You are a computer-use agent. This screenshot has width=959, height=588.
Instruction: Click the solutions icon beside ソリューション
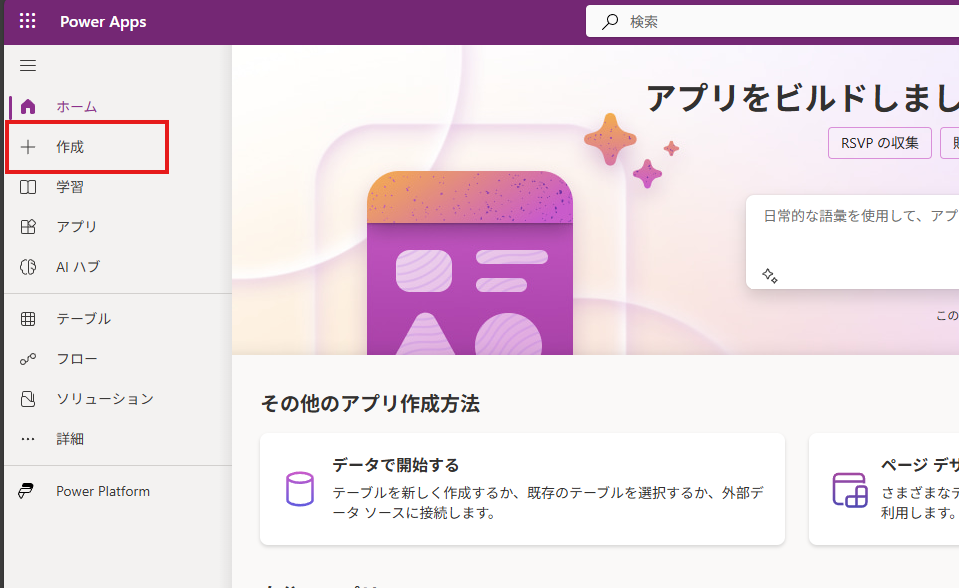[x=28, y=399]
